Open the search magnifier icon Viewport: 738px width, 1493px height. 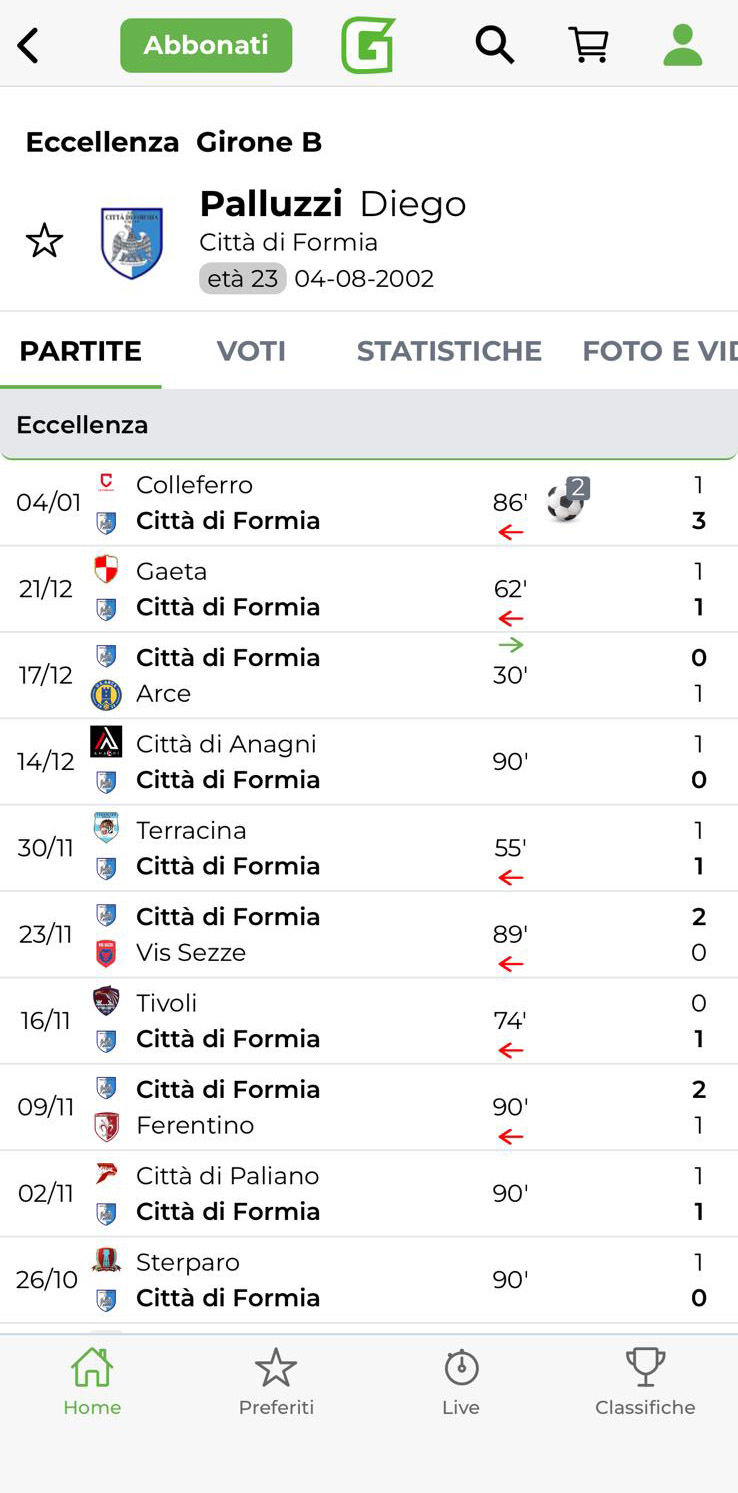coord(494,46)
